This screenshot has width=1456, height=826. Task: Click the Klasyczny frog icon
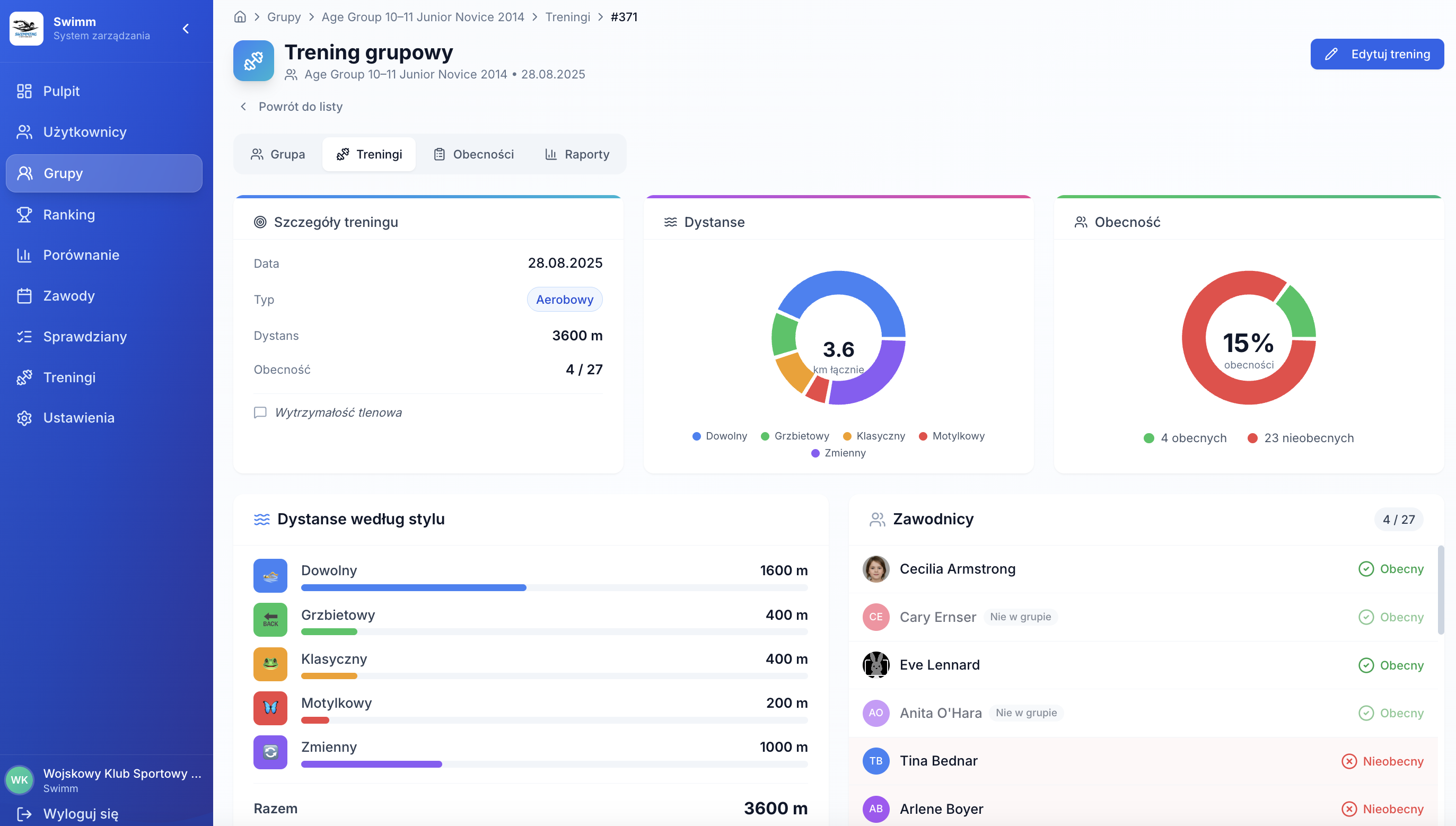pos(270,664)
